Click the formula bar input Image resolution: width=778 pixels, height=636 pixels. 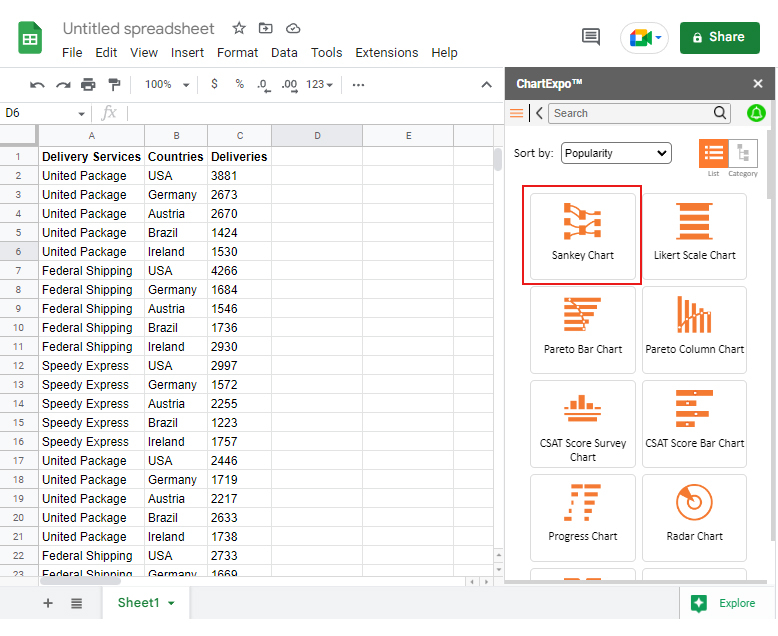click(315, 113)
